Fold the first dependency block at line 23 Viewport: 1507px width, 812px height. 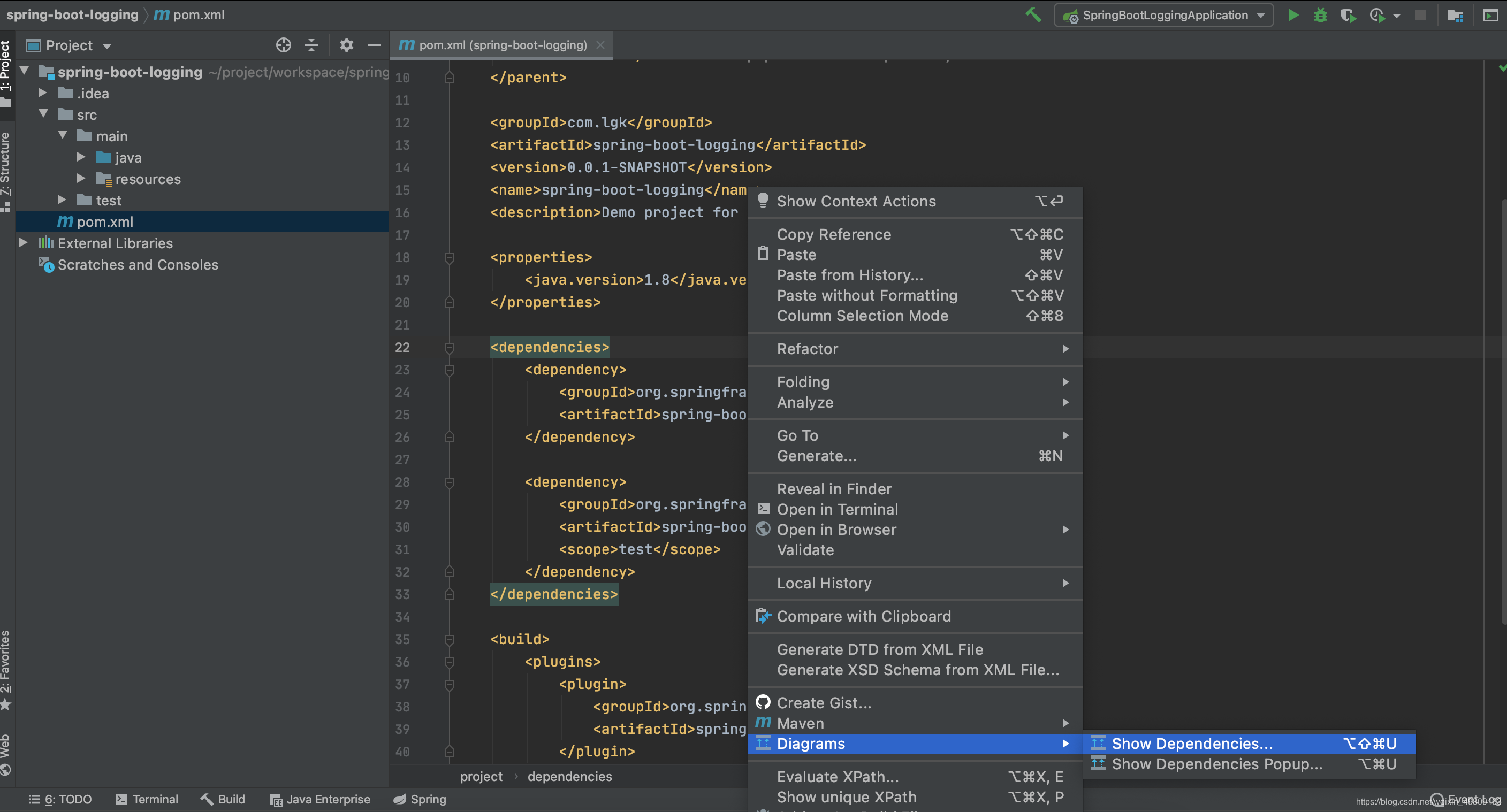pos(450,370)
